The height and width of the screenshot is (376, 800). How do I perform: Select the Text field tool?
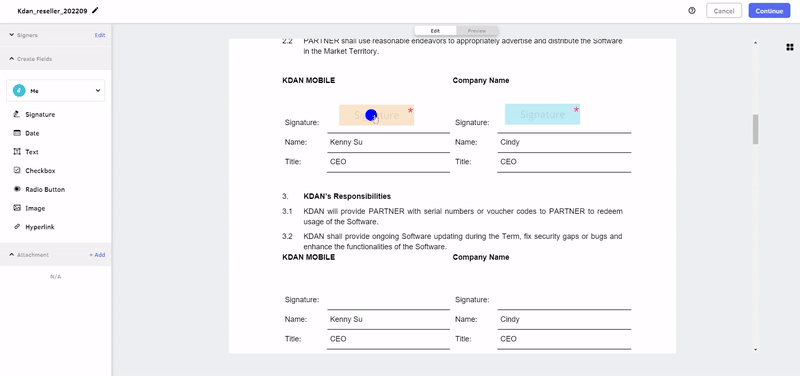tap(26, 152)
